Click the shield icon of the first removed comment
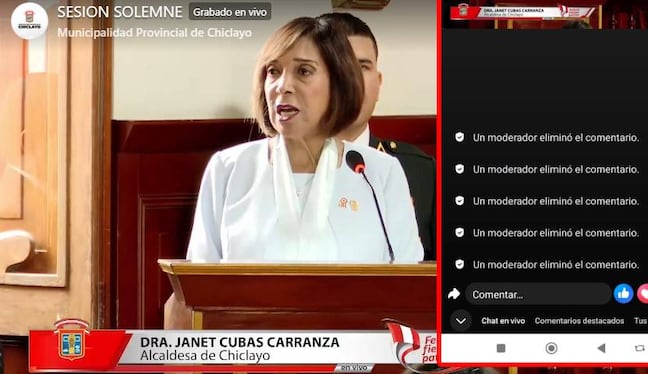Image resolution: width=648 pixels, height=374 pixels. click(x=460, y=137)
